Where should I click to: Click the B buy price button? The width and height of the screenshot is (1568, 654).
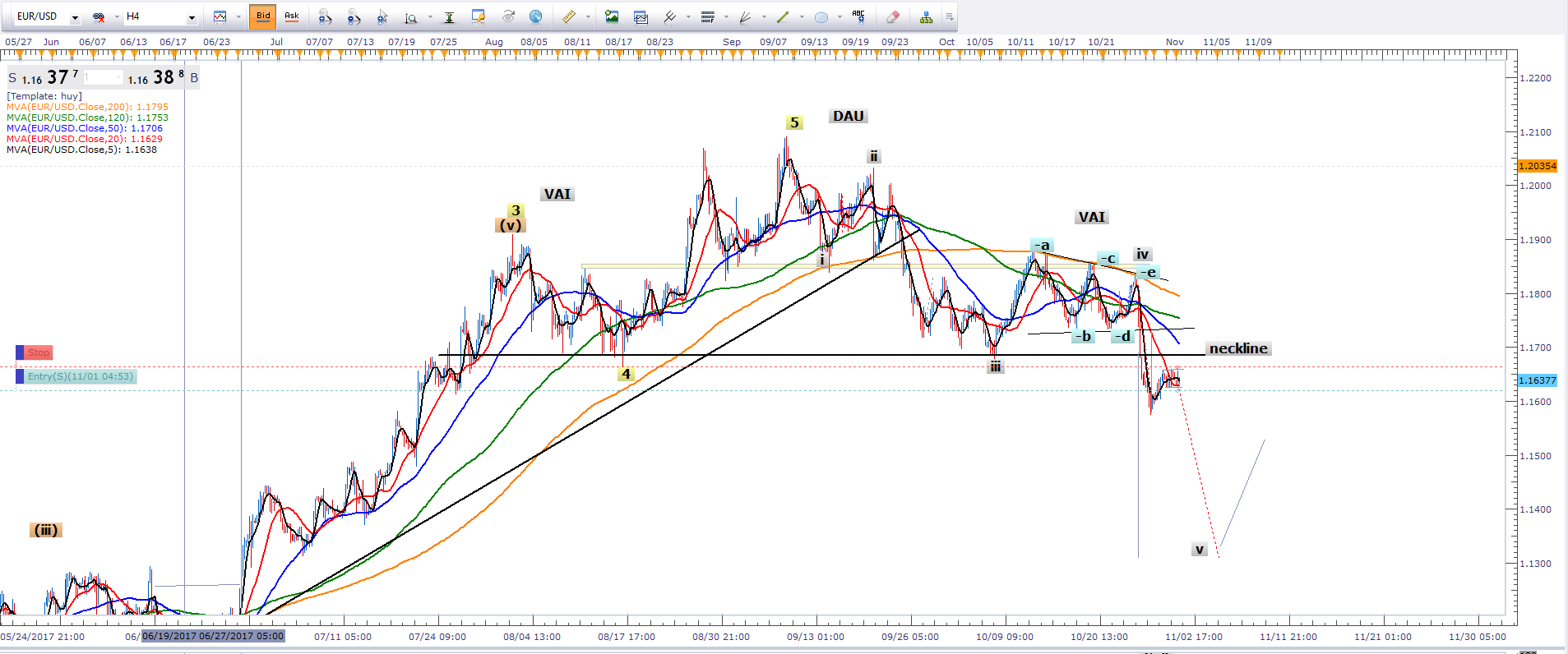click(194, 78)
